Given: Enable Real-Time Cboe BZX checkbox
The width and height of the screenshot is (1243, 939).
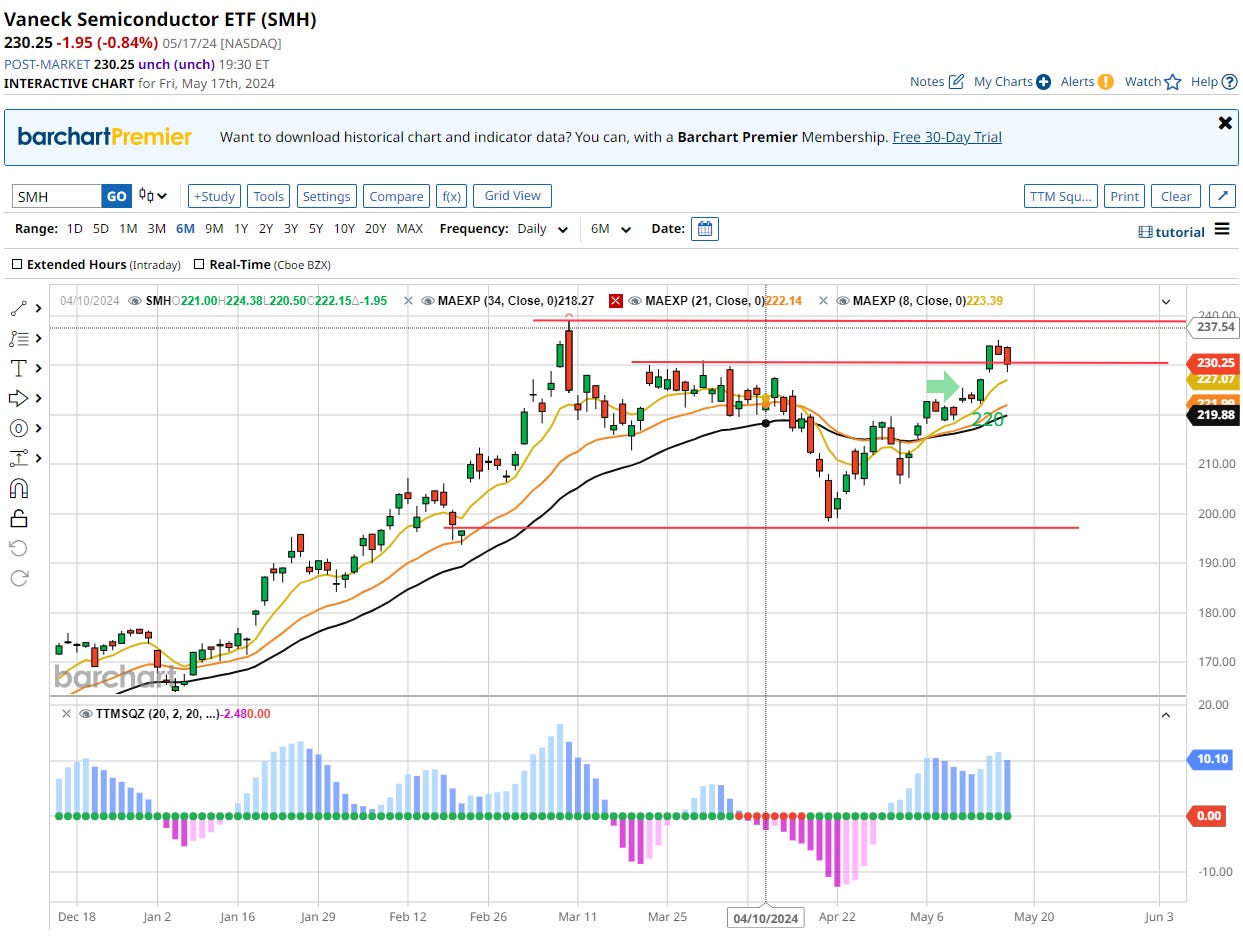Looking at the screenshot, I should (200, 265).
